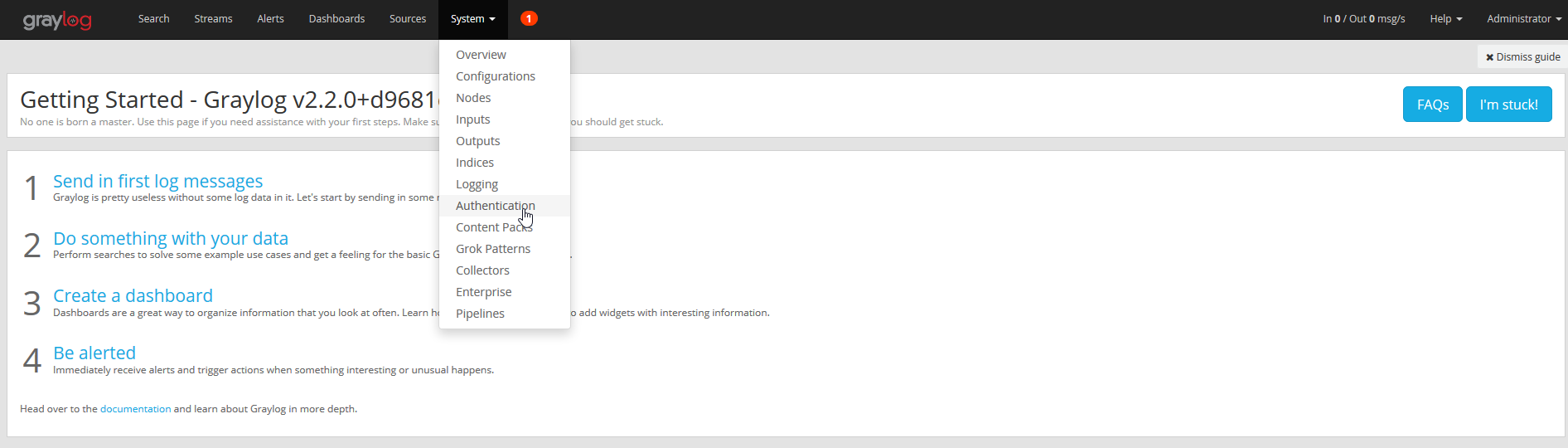Collapse the System dropdown menu

tap(472, 18)
